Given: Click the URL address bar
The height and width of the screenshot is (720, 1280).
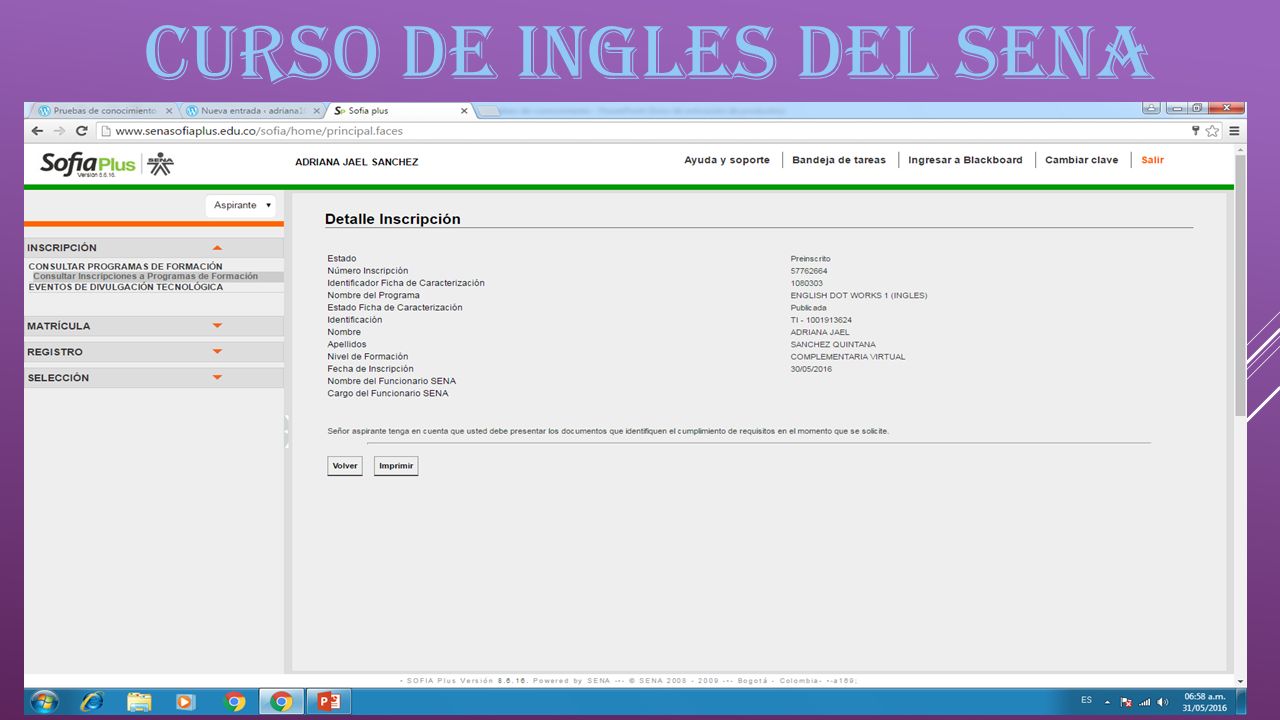Looking at the screenshot, I should 640,131.
